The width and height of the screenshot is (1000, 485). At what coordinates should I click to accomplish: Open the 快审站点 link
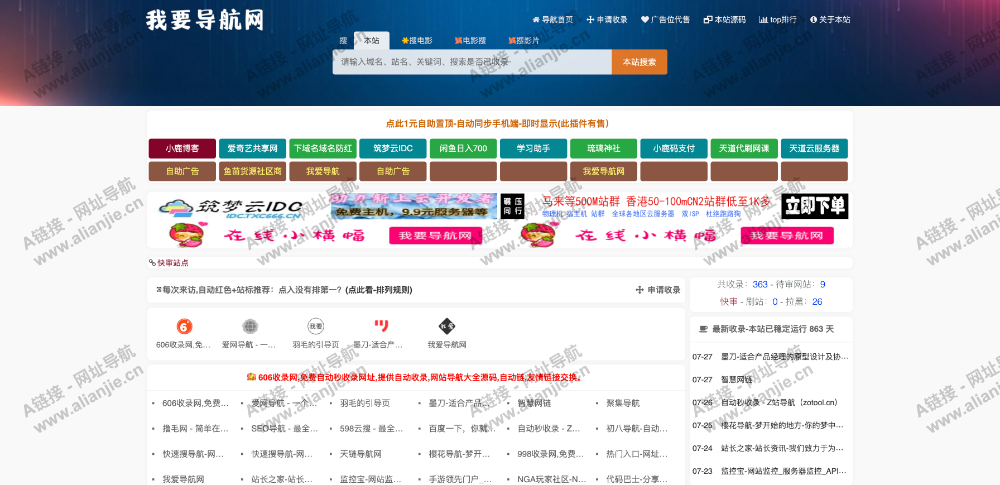(173, 262)
